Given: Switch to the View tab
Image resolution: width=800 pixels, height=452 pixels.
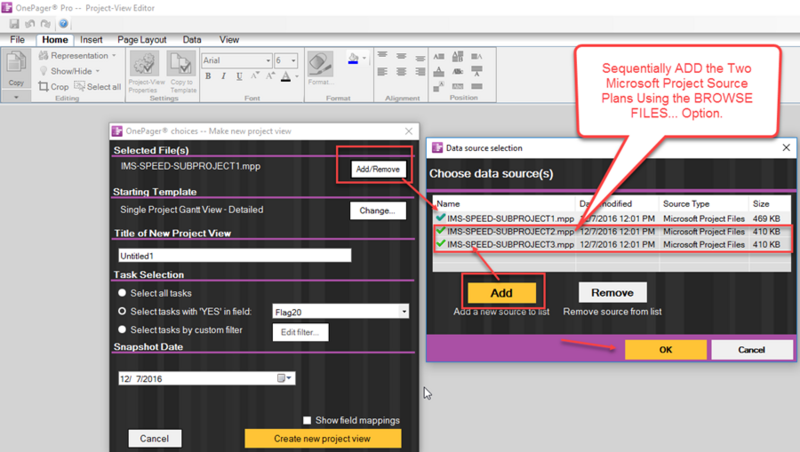Looking at the screenshot, I should click(x=229, y=40).
